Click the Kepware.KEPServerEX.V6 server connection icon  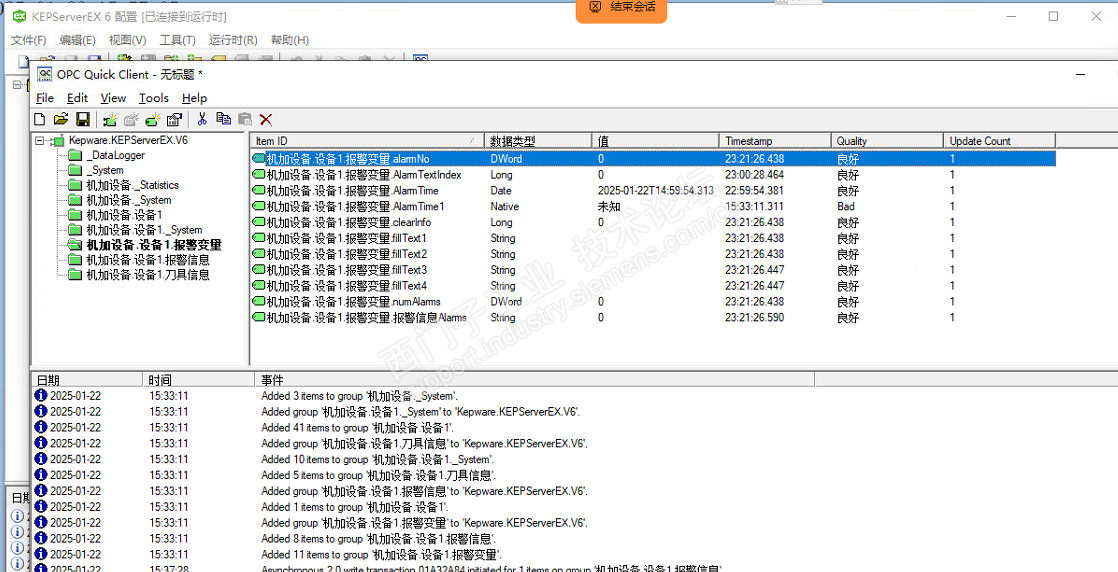pyautogui.click(x=60, y=141)
